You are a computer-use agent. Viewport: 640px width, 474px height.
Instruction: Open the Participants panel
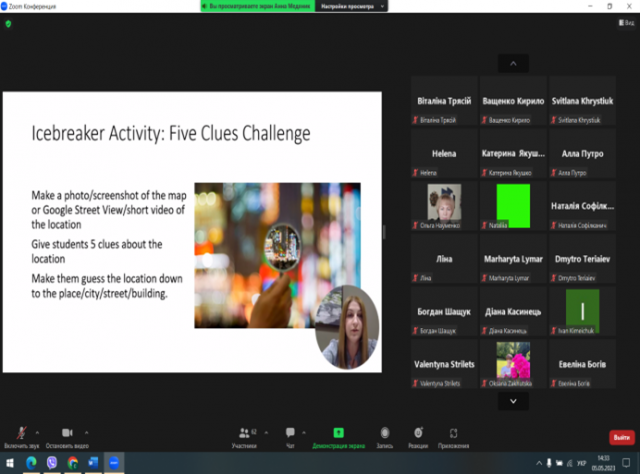(243, 433)
